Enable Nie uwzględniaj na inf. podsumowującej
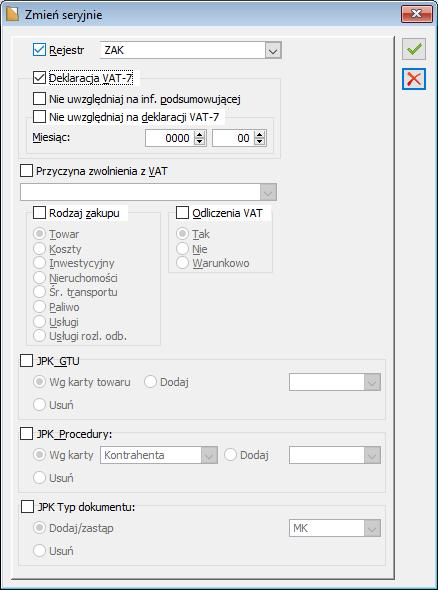Viewport: 438px width, 590px height. (39, 99)
